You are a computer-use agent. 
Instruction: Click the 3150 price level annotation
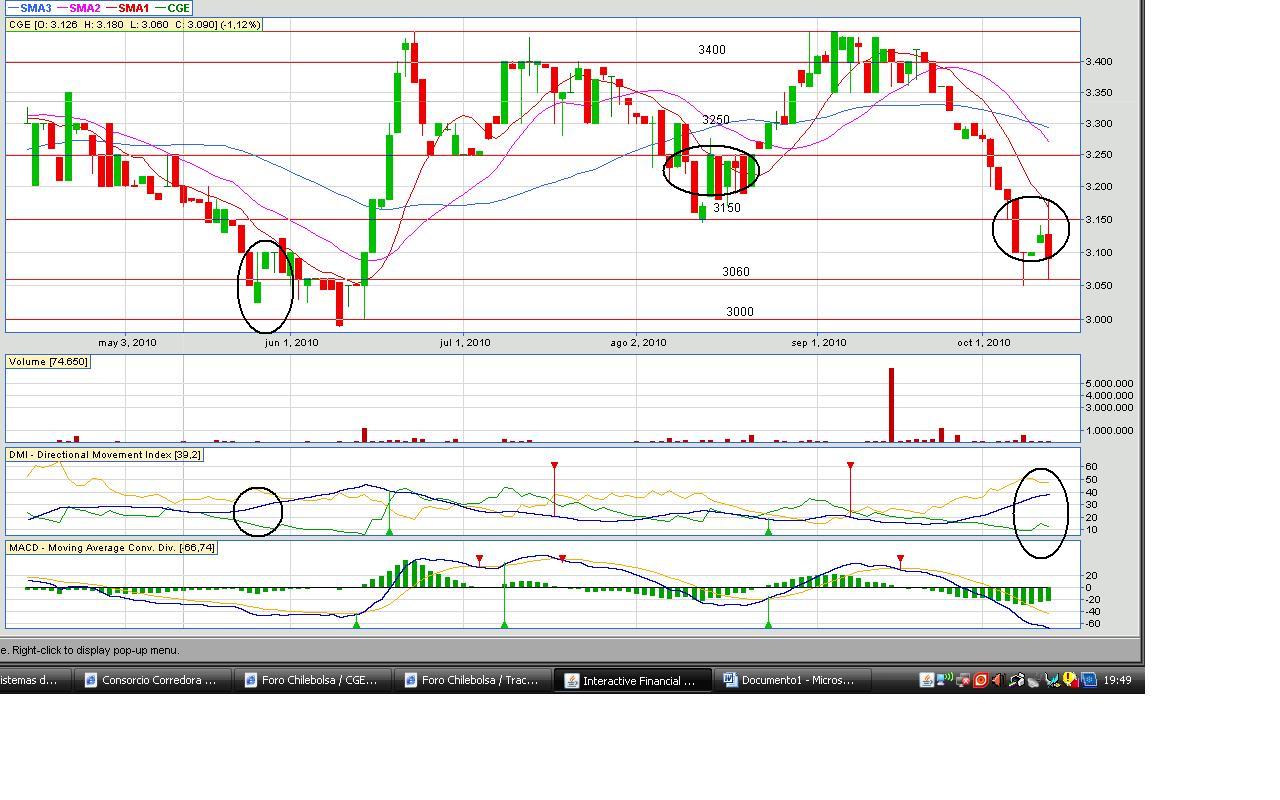[x=727, y=208]
